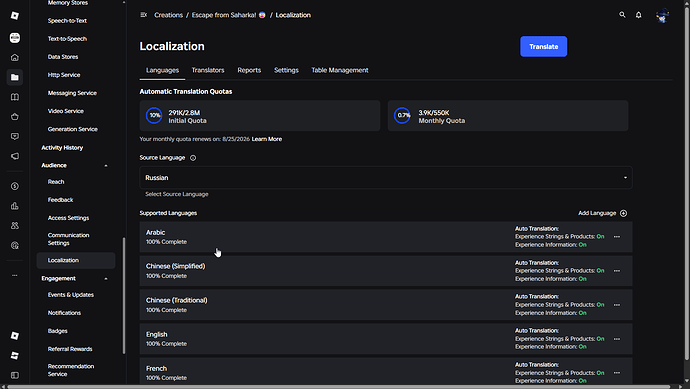Open the shopping basket icon in left rail
The image size is (690, 389).
pyautogui.click(x=15, y=117)
